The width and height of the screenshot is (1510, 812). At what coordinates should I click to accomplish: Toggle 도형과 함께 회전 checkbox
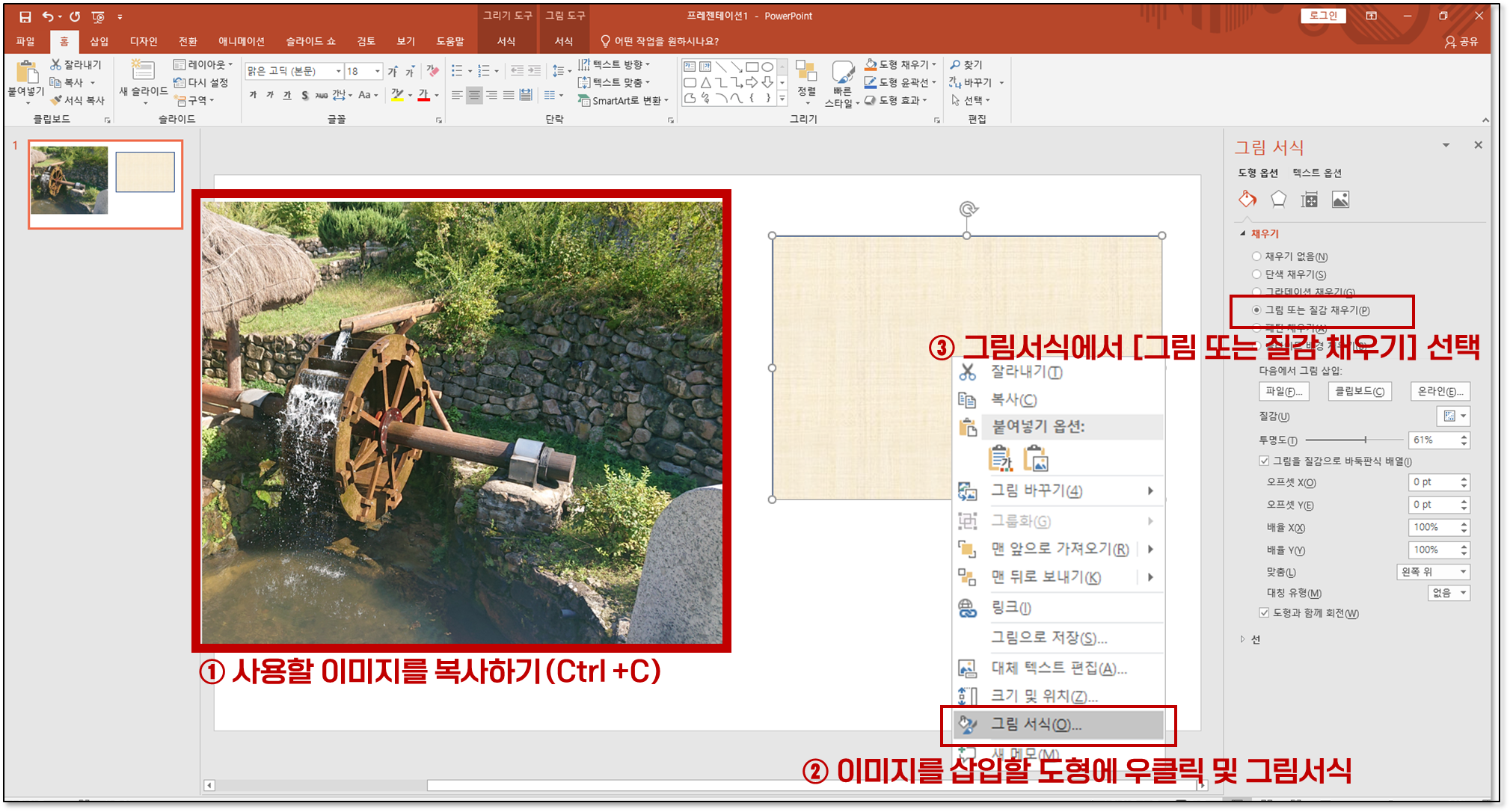(1264, 613)
